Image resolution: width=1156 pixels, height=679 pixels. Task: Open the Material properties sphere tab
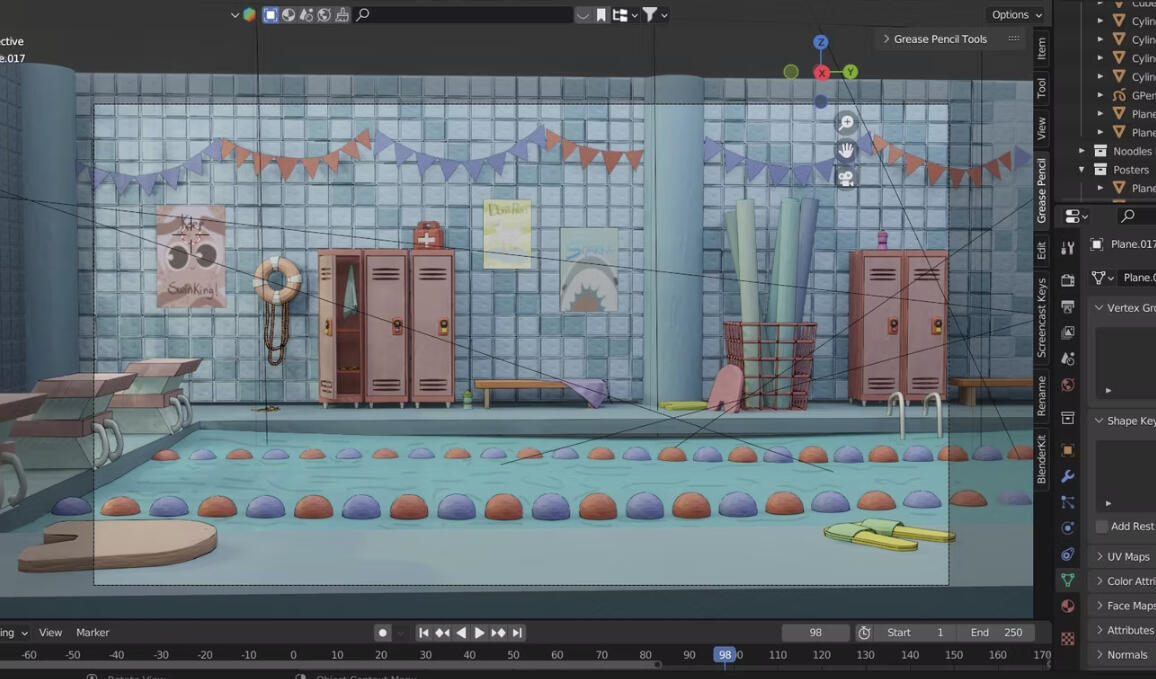click(x=1068, y=606)
